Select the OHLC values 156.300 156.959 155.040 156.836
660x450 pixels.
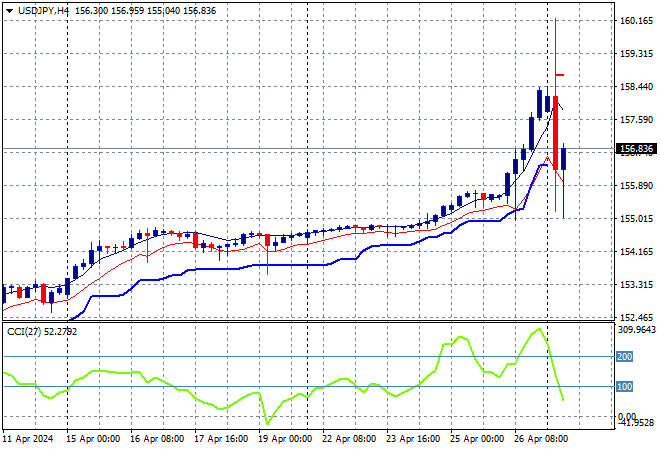point(146,11)
